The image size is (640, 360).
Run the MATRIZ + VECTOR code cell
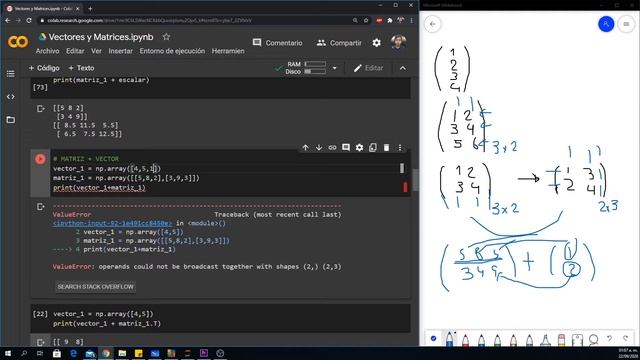(x=40, y=159)
